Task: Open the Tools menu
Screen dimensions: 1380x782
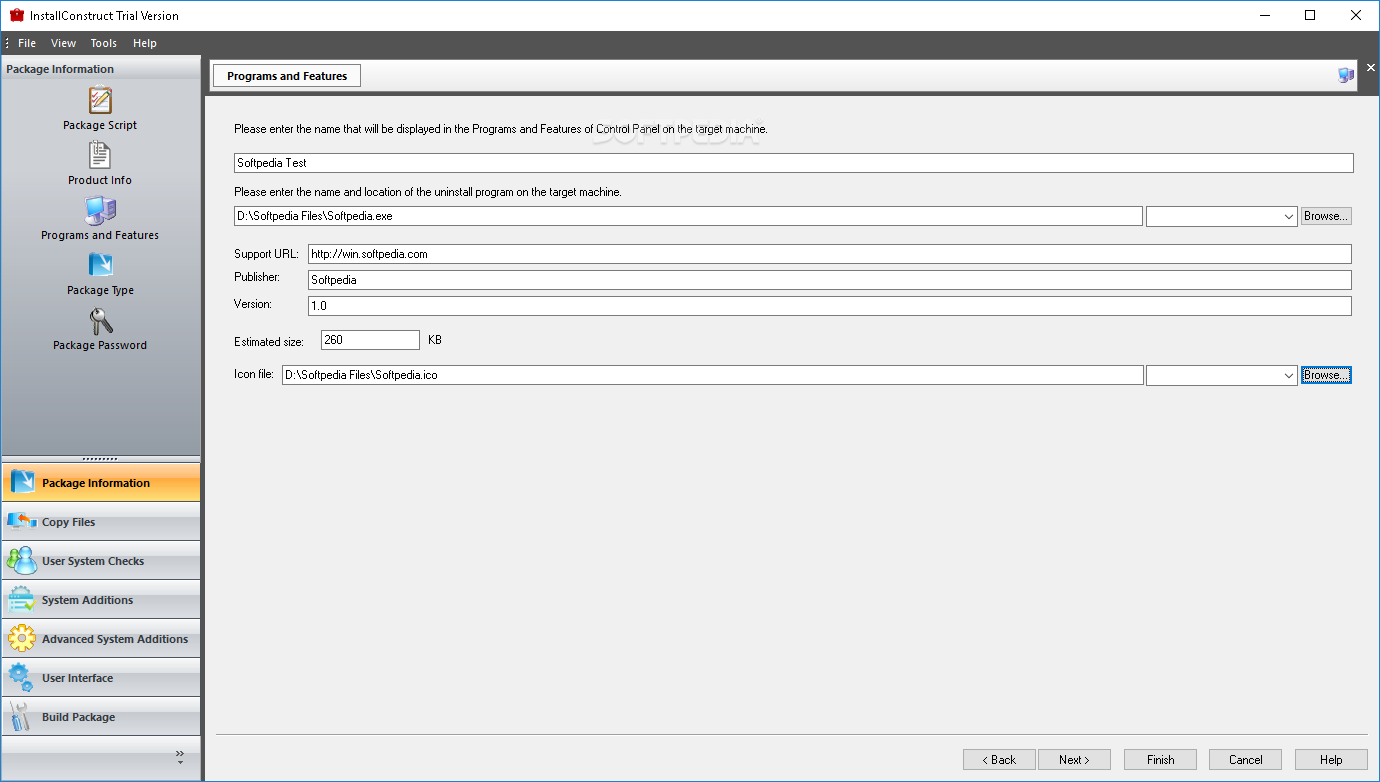Action: coord(104,43)
